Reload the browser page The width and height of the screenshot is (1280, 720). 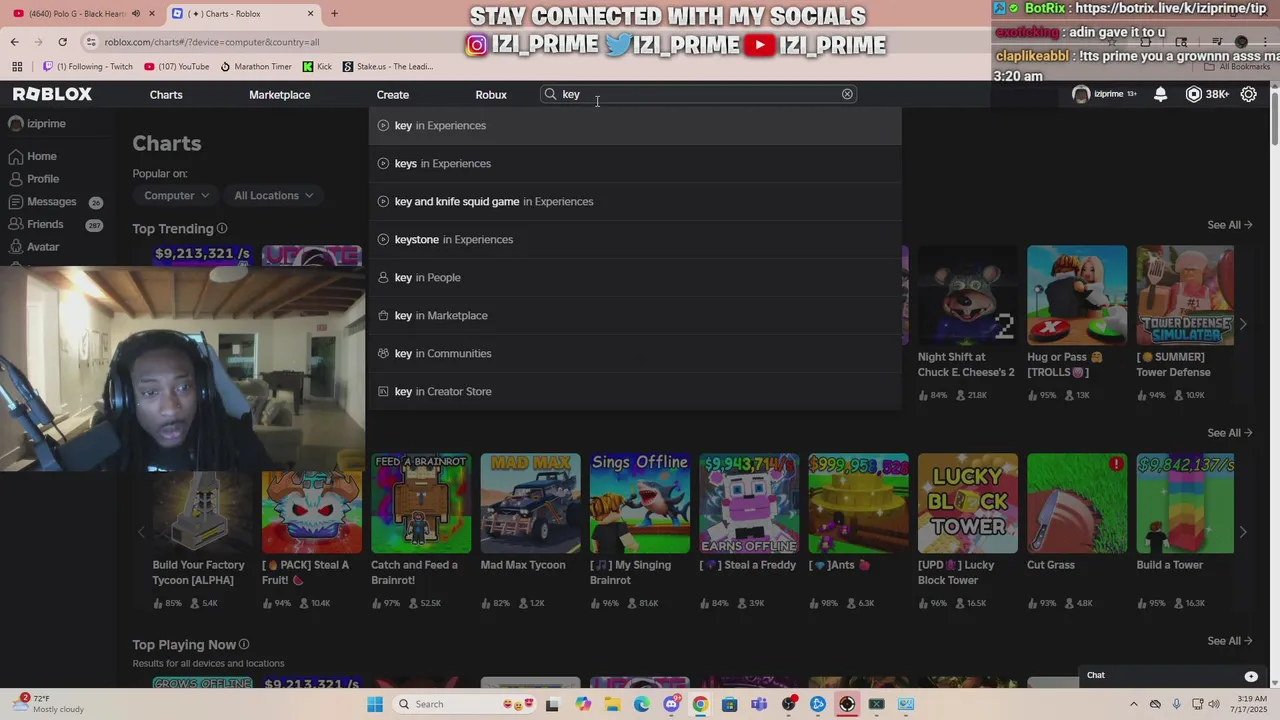(62, 42)
